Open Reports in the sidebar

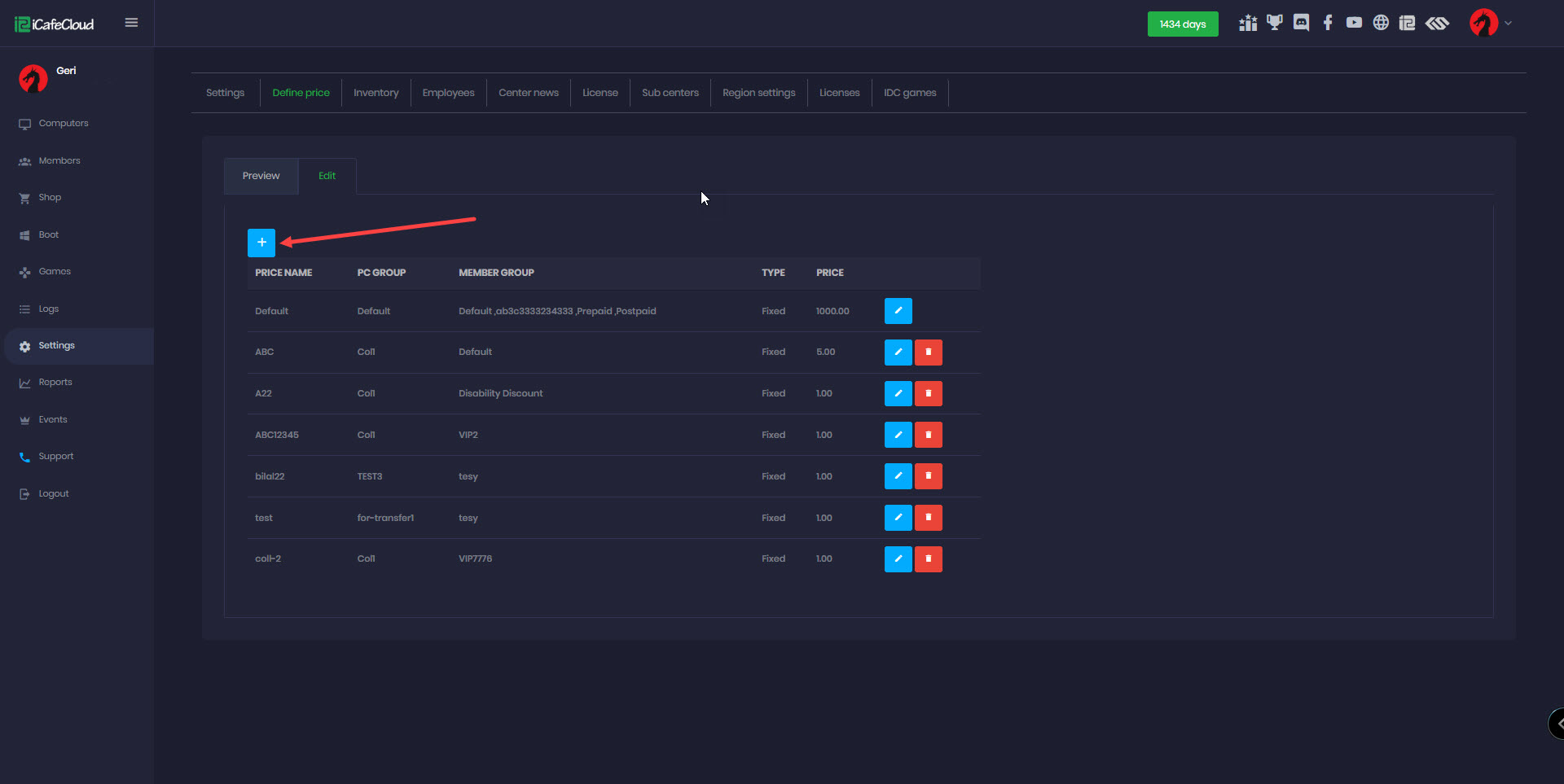[55, 383]
